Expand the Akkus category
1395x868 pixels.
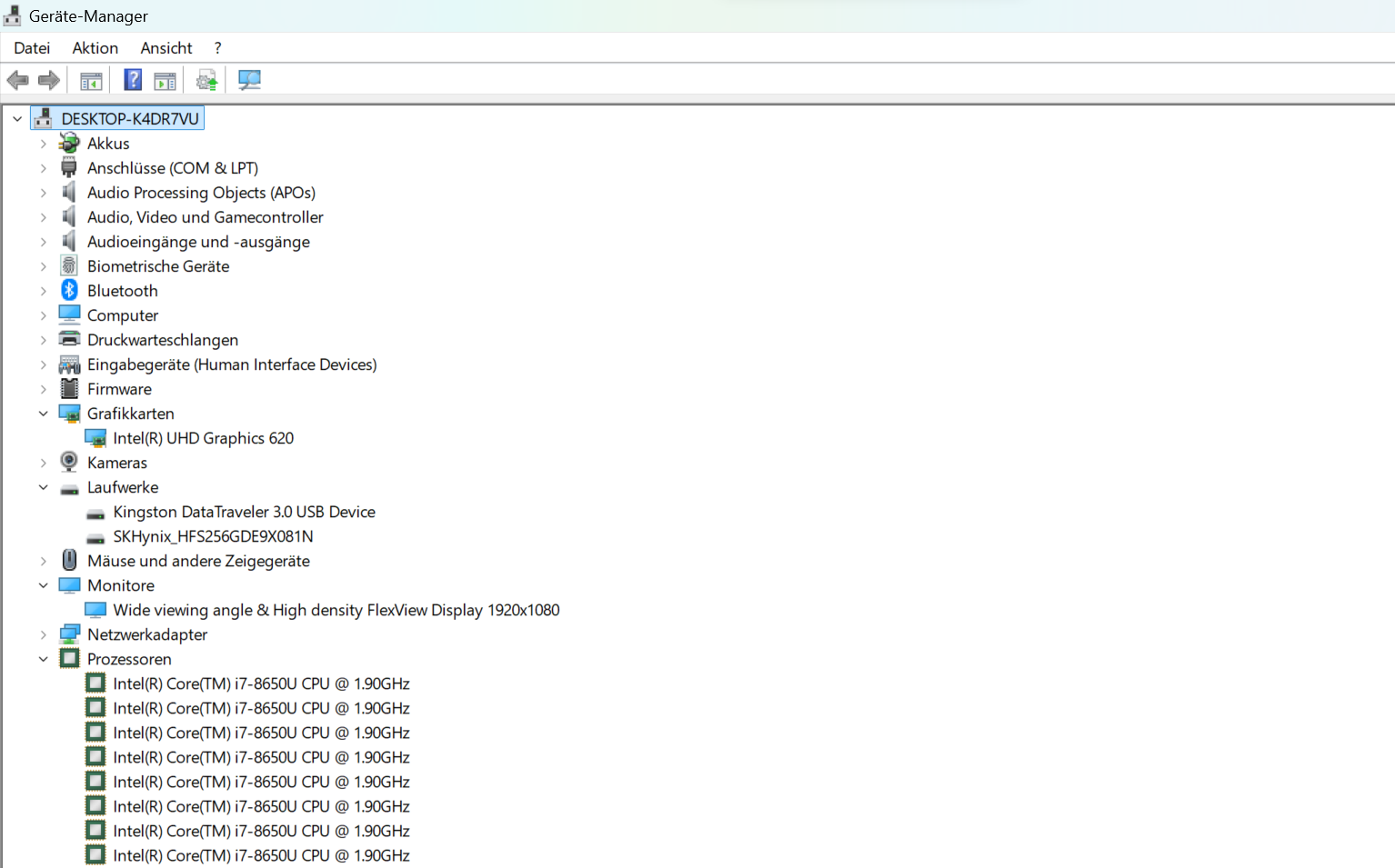(x=44, y=144)
